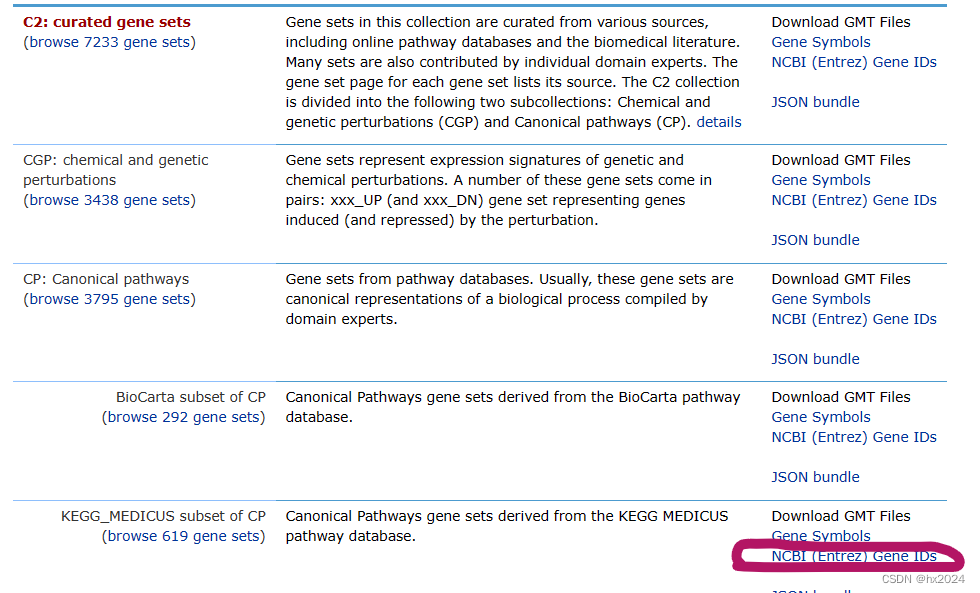Download Gene Symbols GMT for KEGG_MEDICUS subset
The image size is (980, 593).
[x=821, y=536]
